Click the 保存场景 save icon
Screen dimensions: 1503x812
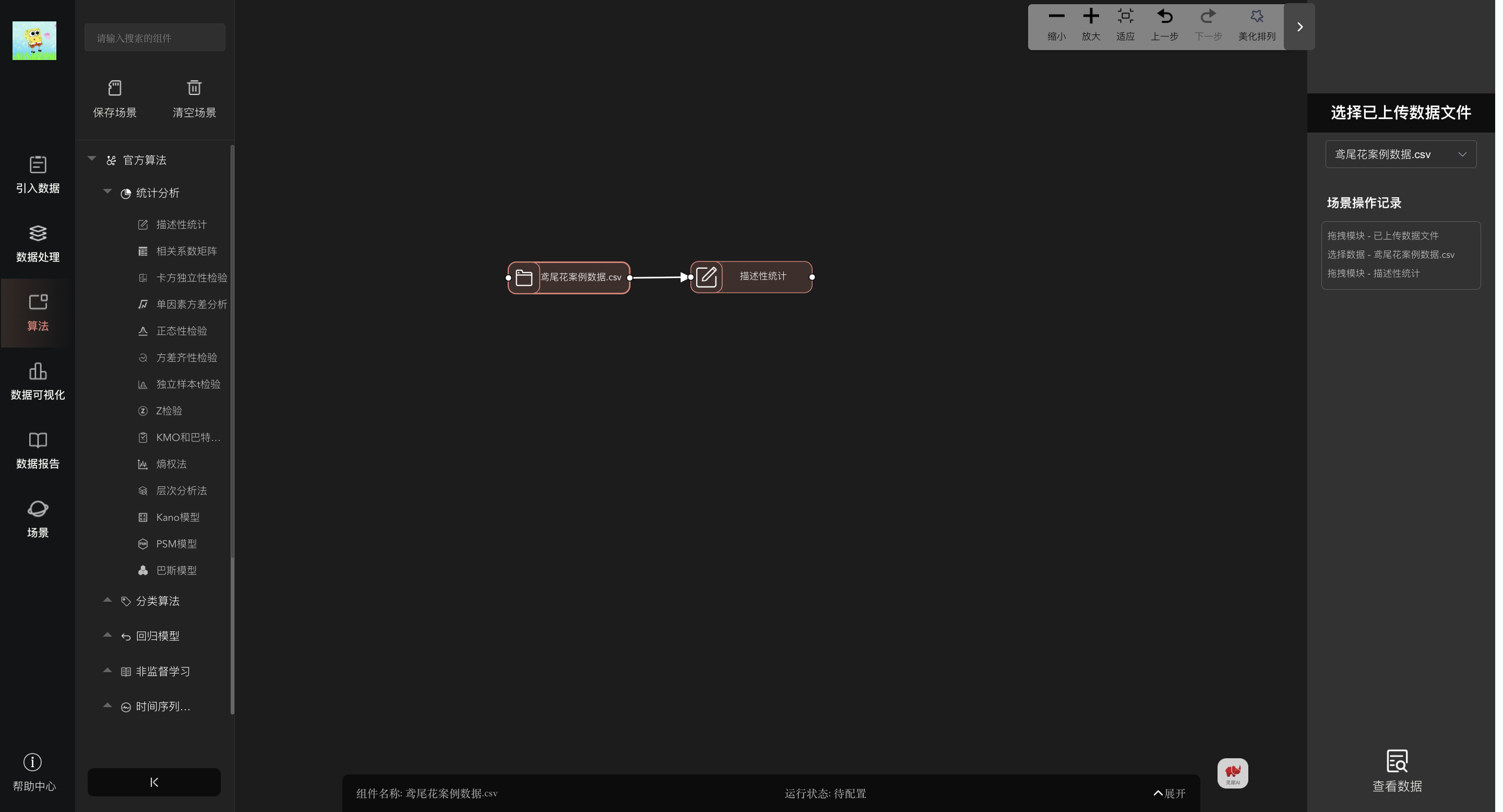[x=115, y=88]
